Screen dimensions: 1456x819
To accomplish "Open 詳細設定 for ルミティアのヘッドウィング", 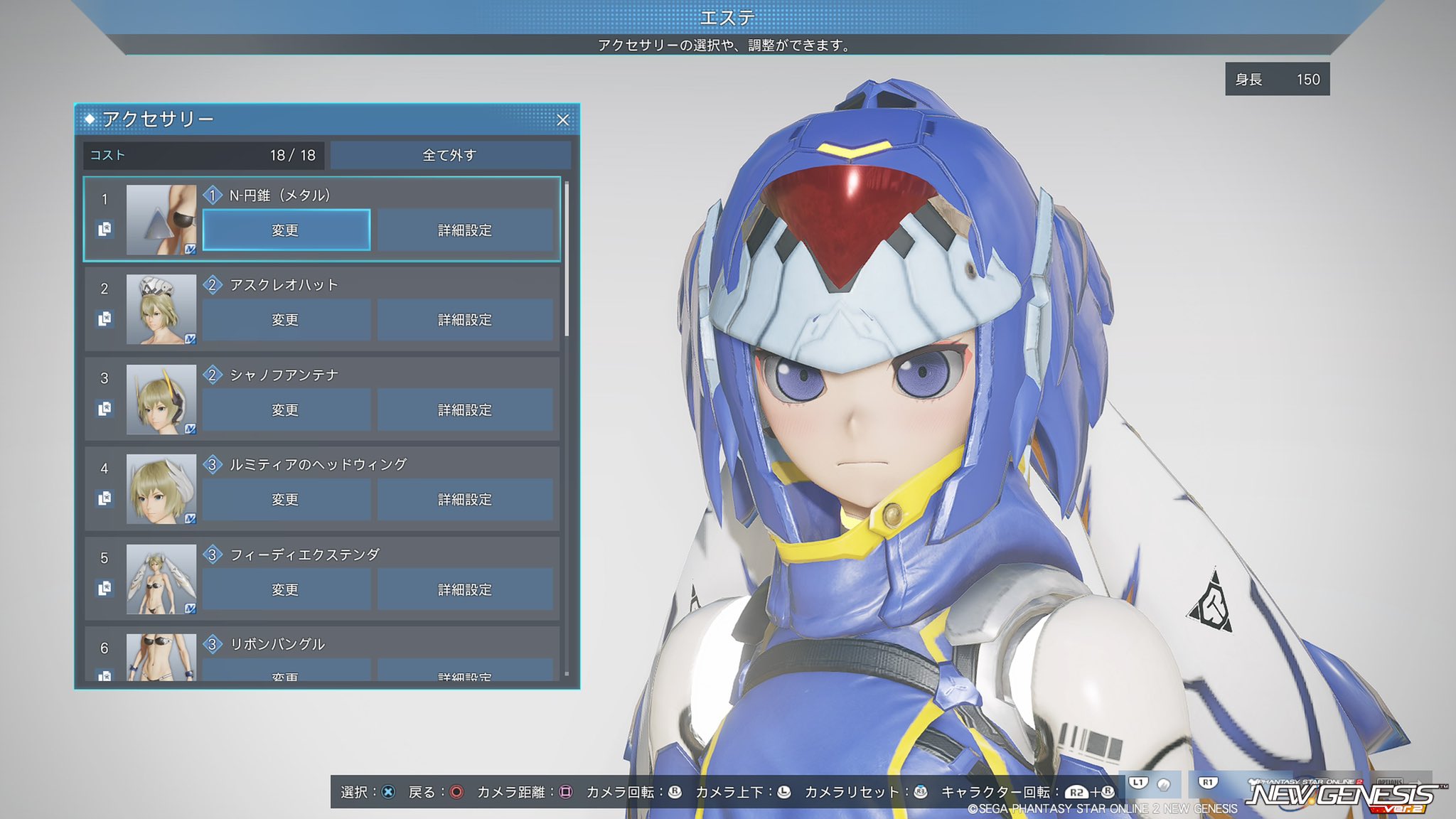I will pyautogui.click(x=465, y=499).
